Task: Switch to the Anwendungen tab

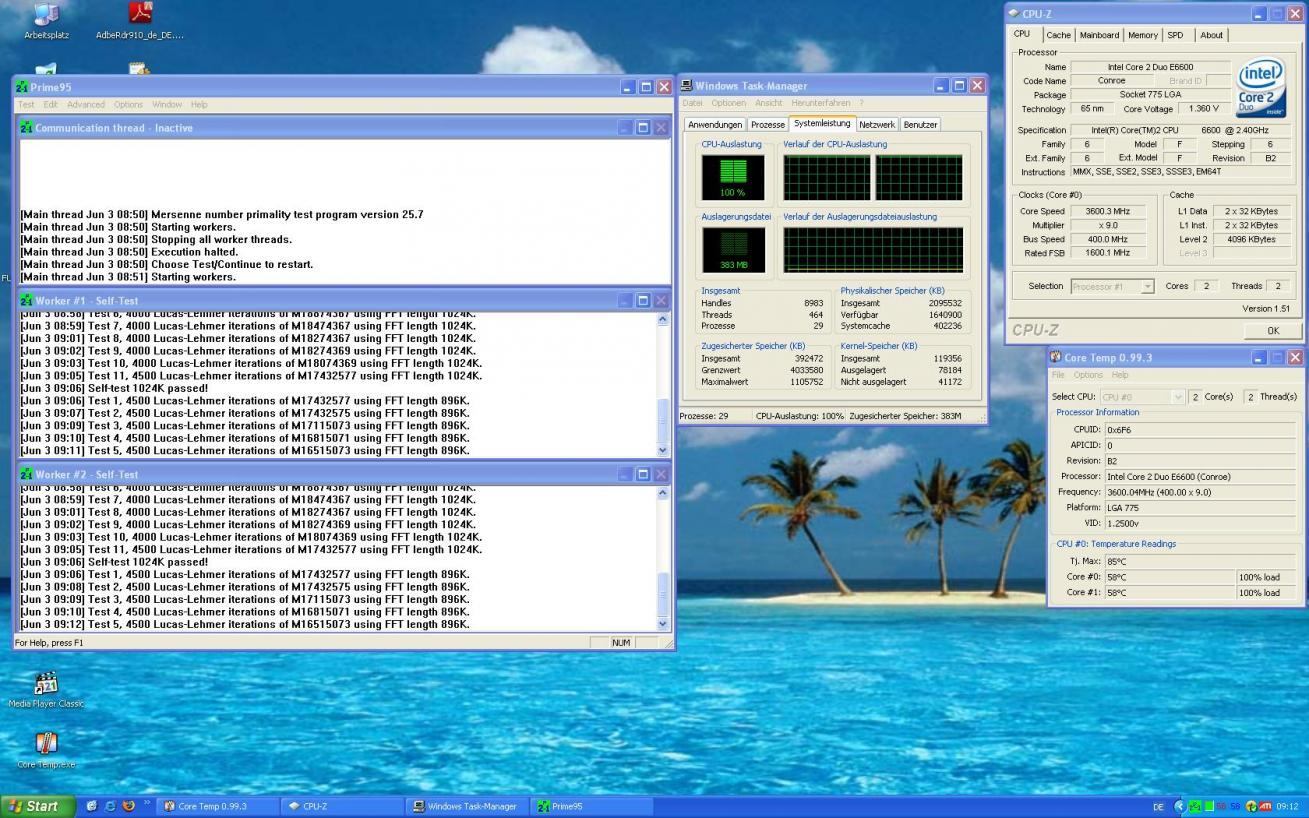Action: (x=715, y=125)
